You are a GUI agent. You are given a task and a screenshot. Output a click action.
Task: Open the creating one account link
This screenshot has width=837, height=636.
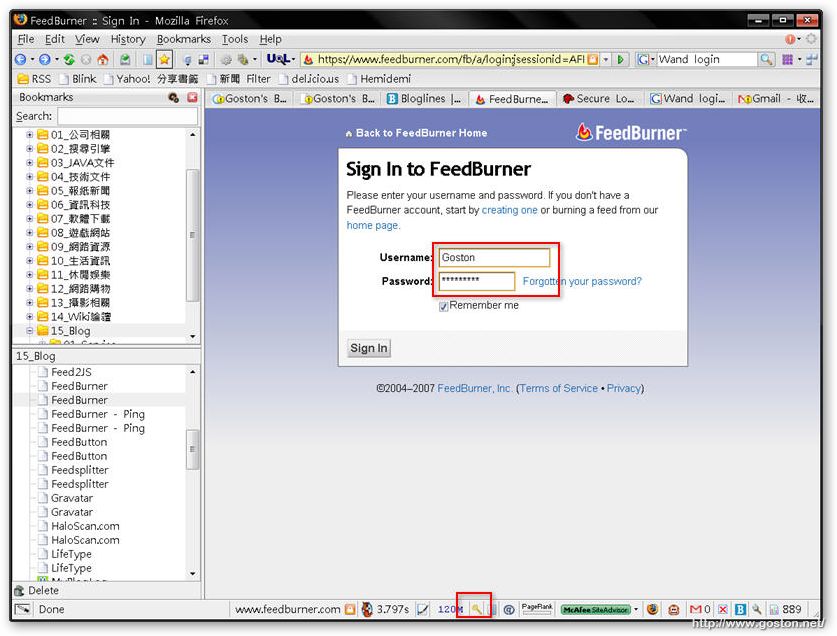(509, 210)
